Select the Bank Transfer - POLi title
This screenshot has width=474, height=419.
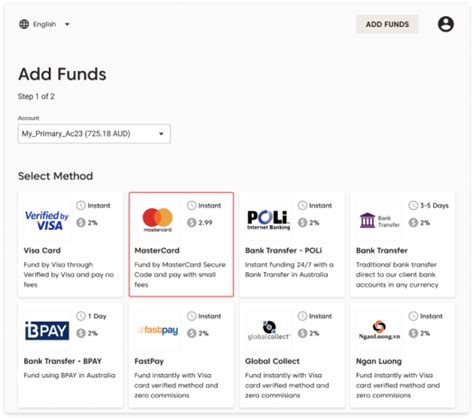click(x=283, y=250)
